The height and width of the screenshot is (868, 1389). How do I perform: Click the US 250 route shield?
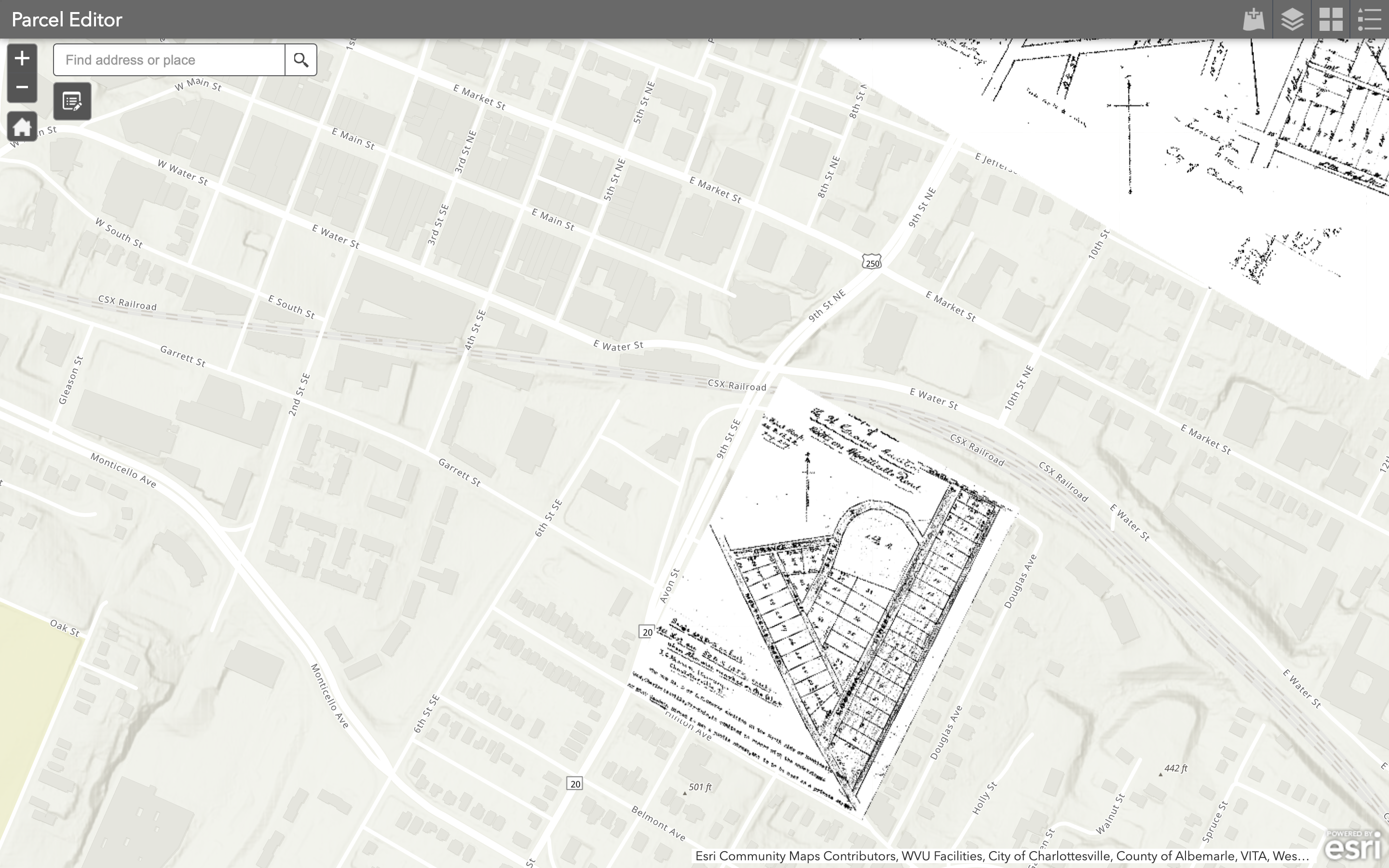(x=872, y=263)
